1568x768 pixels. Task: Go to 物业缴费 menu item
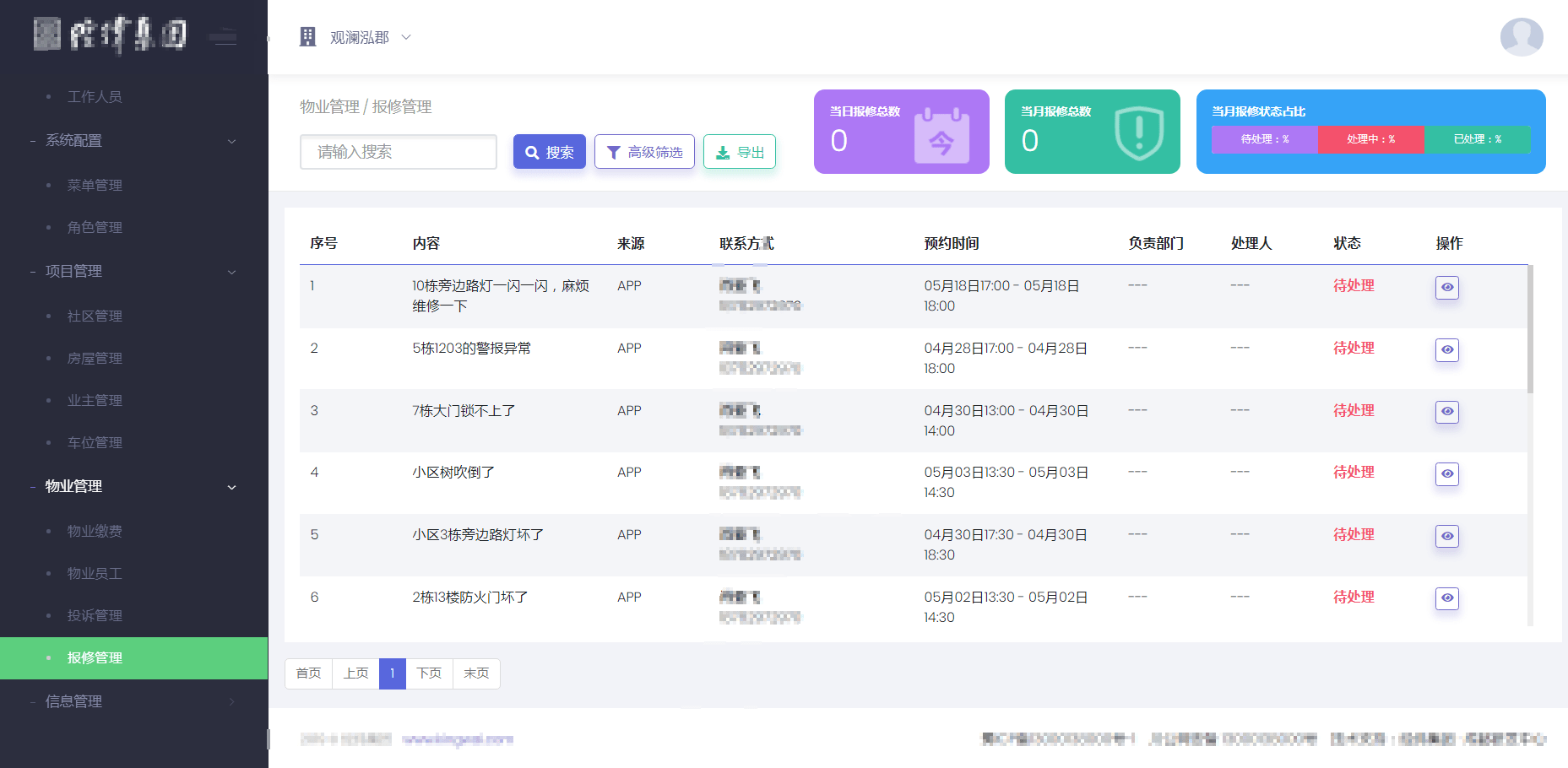pos(95,531)
